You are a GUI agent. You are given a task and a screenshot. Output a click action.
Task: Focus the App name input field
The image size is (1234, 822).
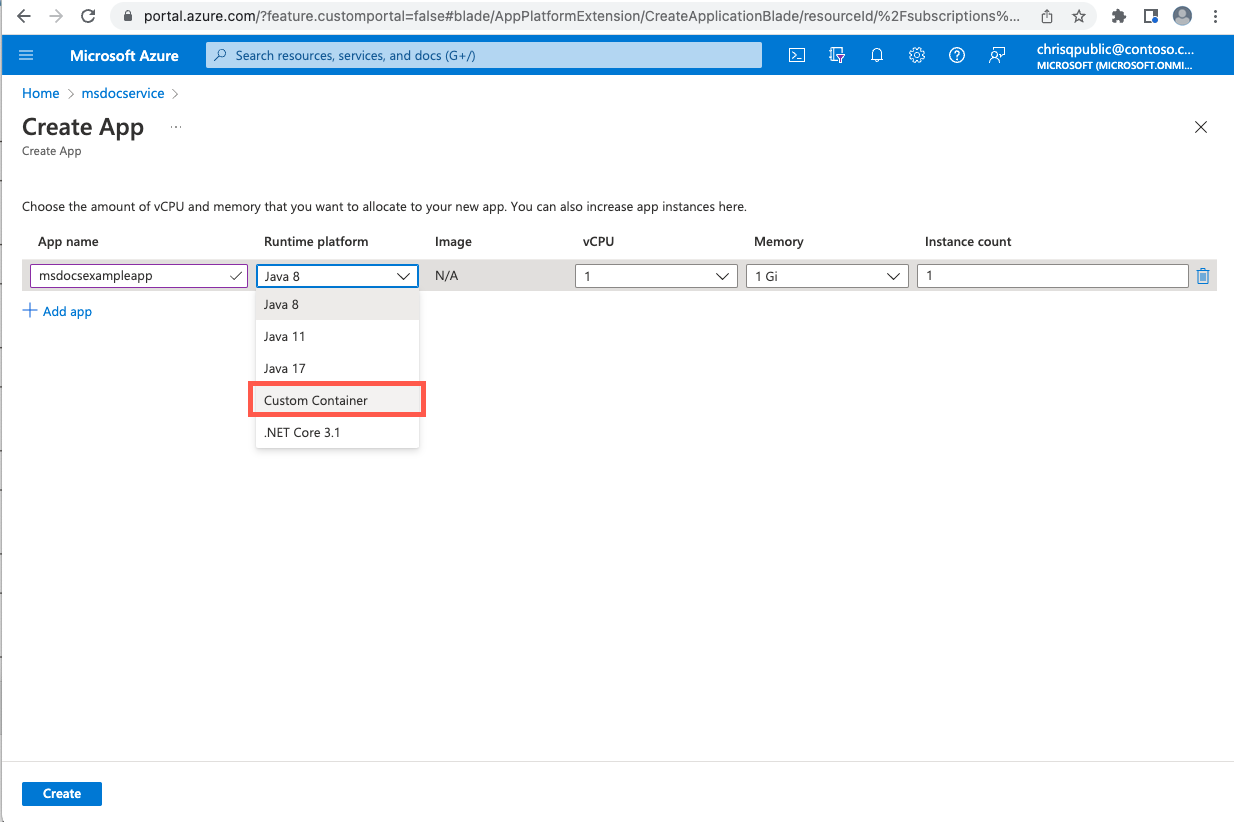(139, 276)
